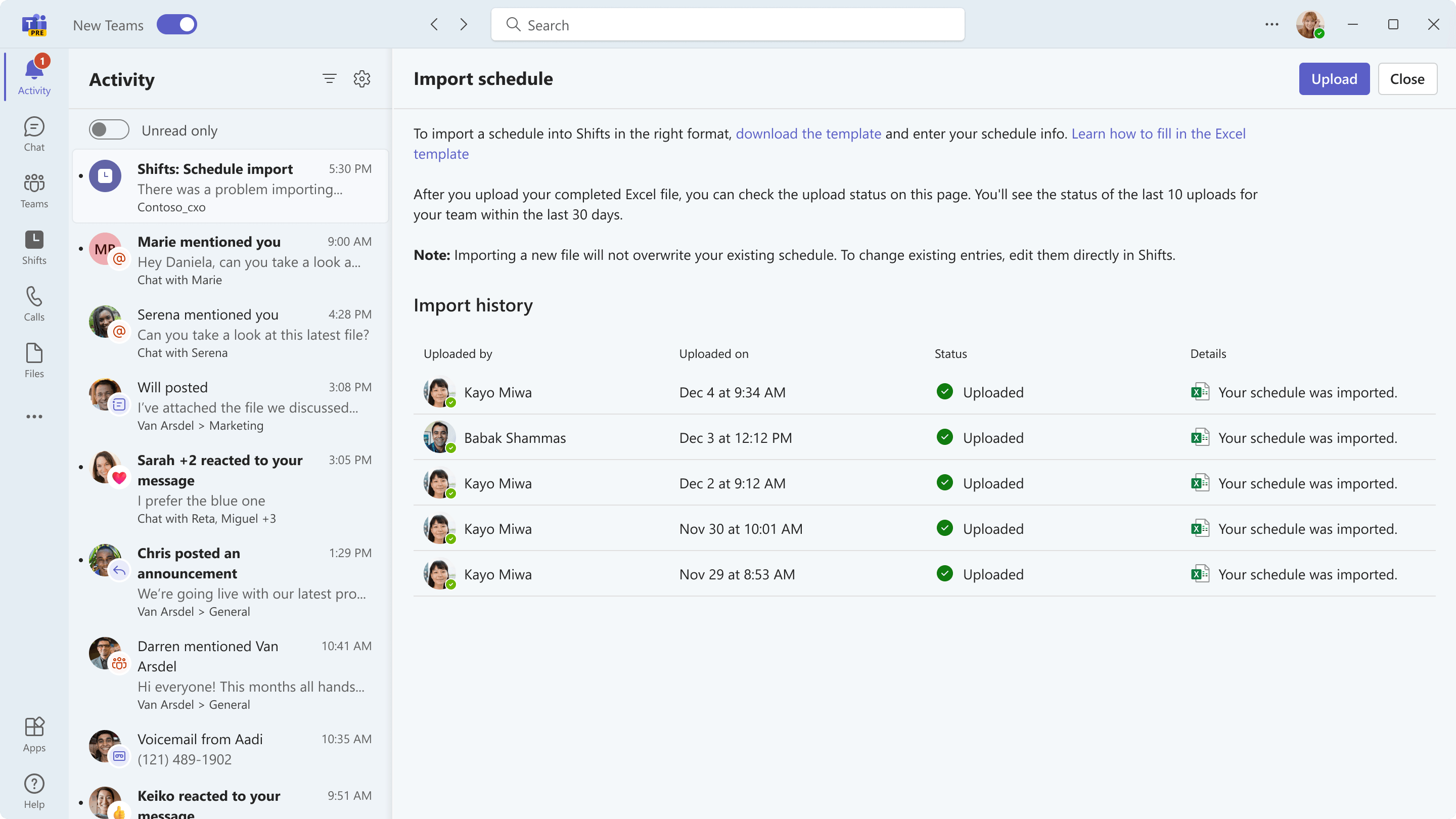Click Uploaded status in Dec 3 row
1456x819 pixels.
point(980,437)
